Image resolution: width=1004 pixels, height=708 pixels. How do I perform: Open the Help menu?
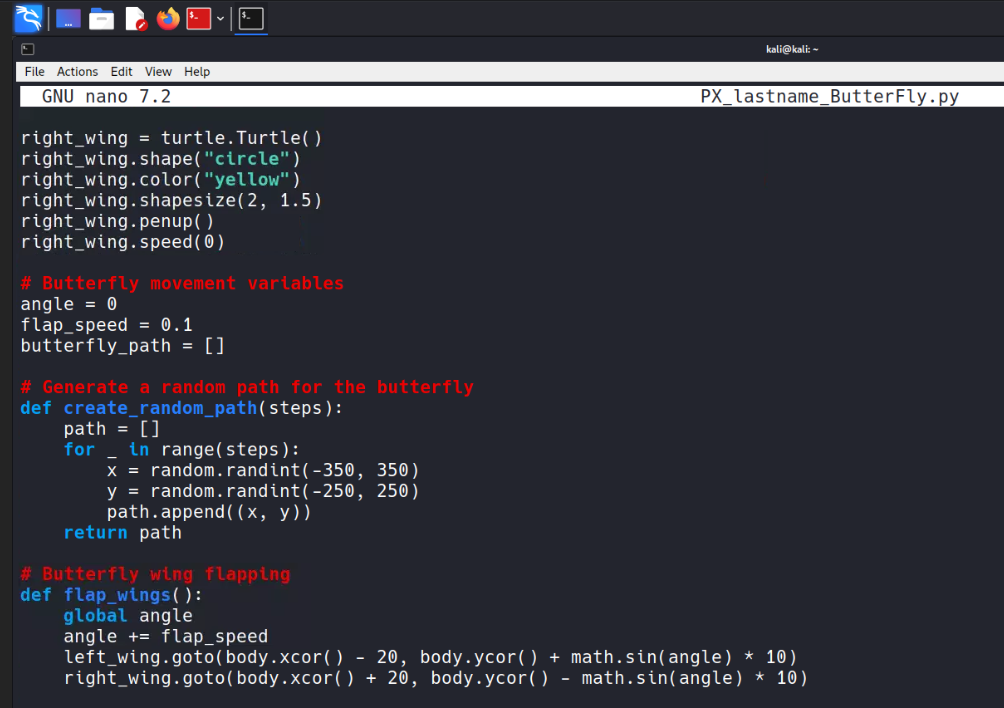(197, 72)
